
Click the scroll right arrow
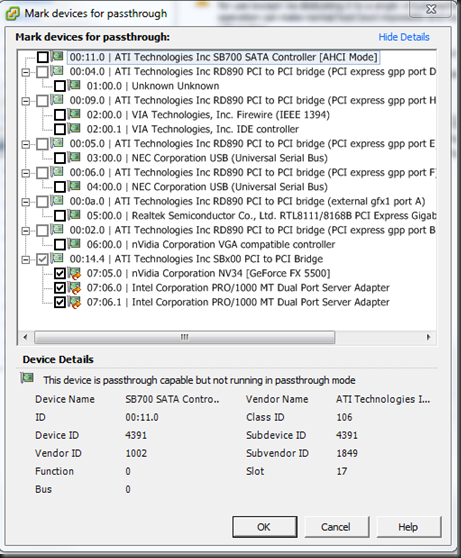click(428, 337)
